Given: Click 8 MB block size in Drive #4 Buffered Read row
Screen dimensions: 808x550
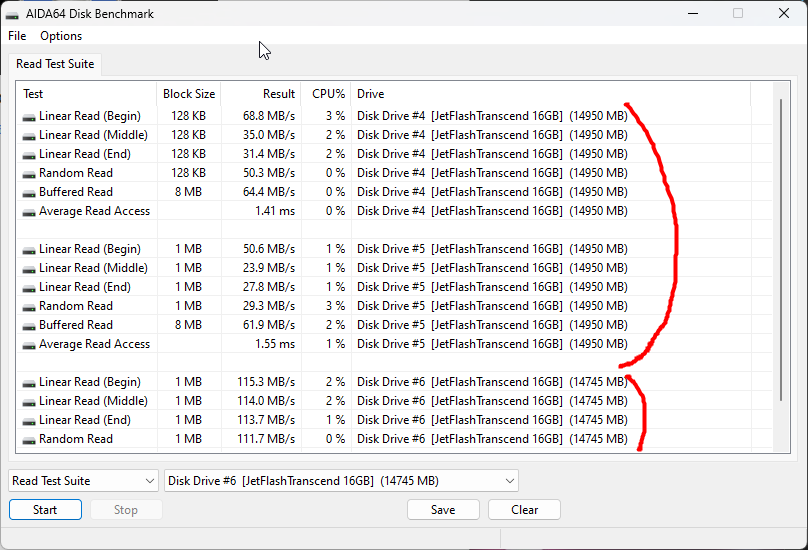Looking at the screenshot, I should coord(188,192).
